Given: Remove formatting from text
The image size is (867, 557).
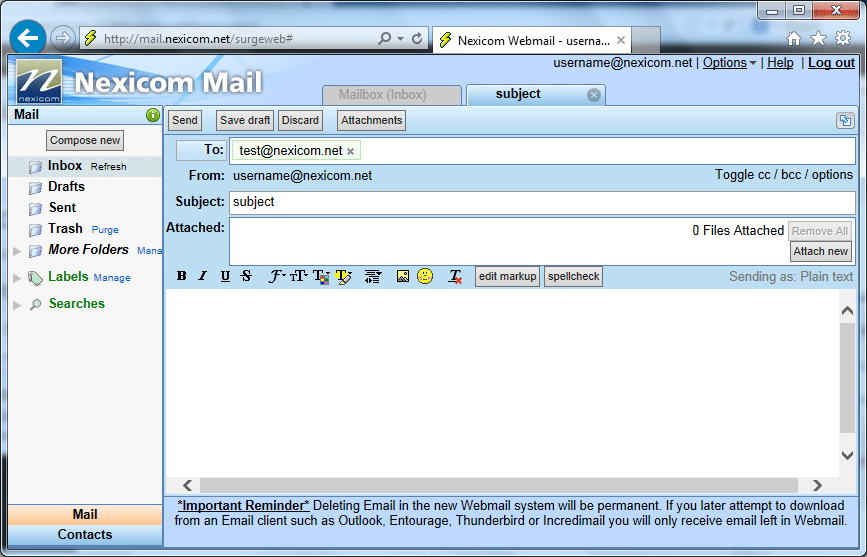Looking at the screenshot, I should pos(455,277).
